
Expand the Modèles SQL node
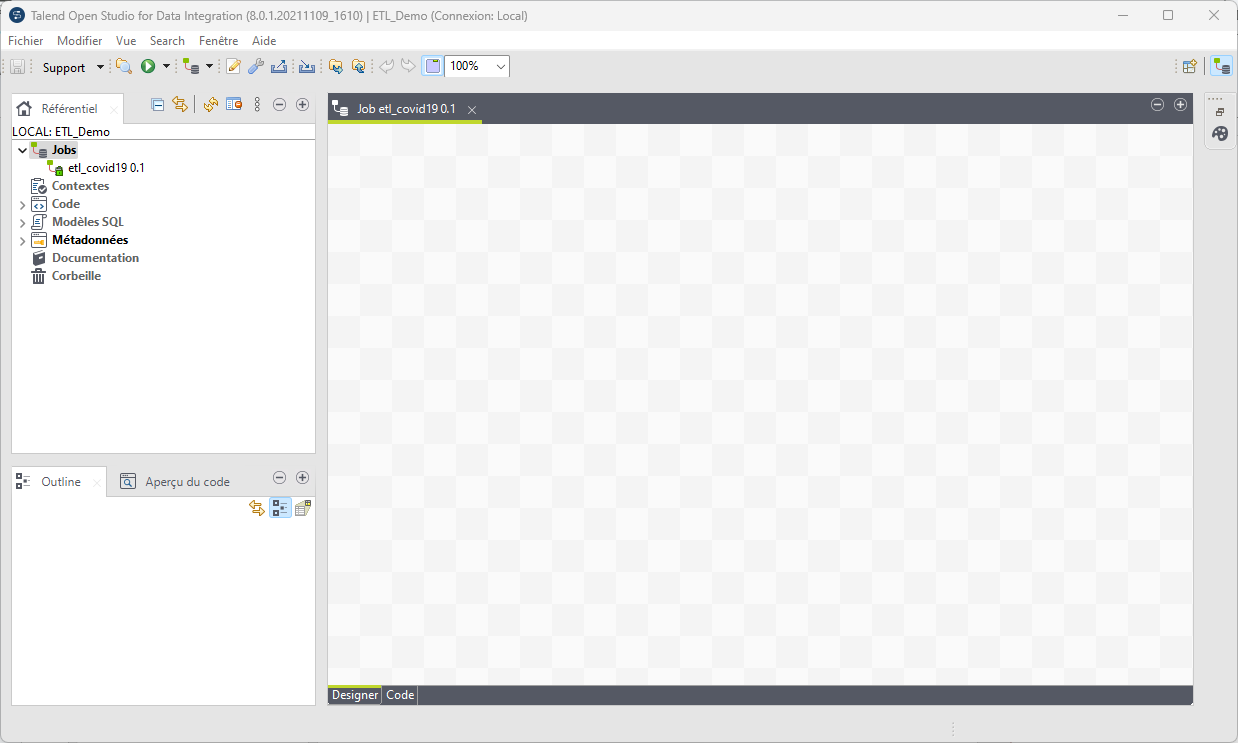[x=22, y=223]
